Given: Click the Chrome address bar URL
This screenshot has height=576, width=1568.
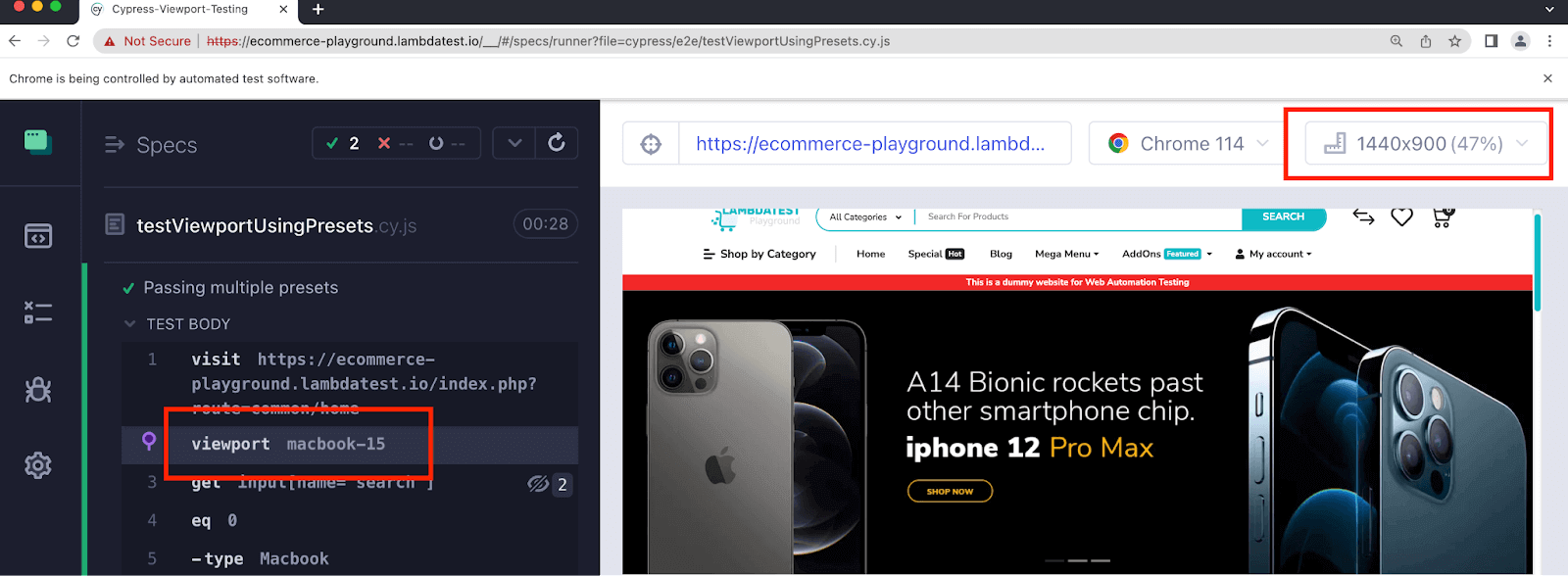Looking at the screenshot, I should (549, 41).
